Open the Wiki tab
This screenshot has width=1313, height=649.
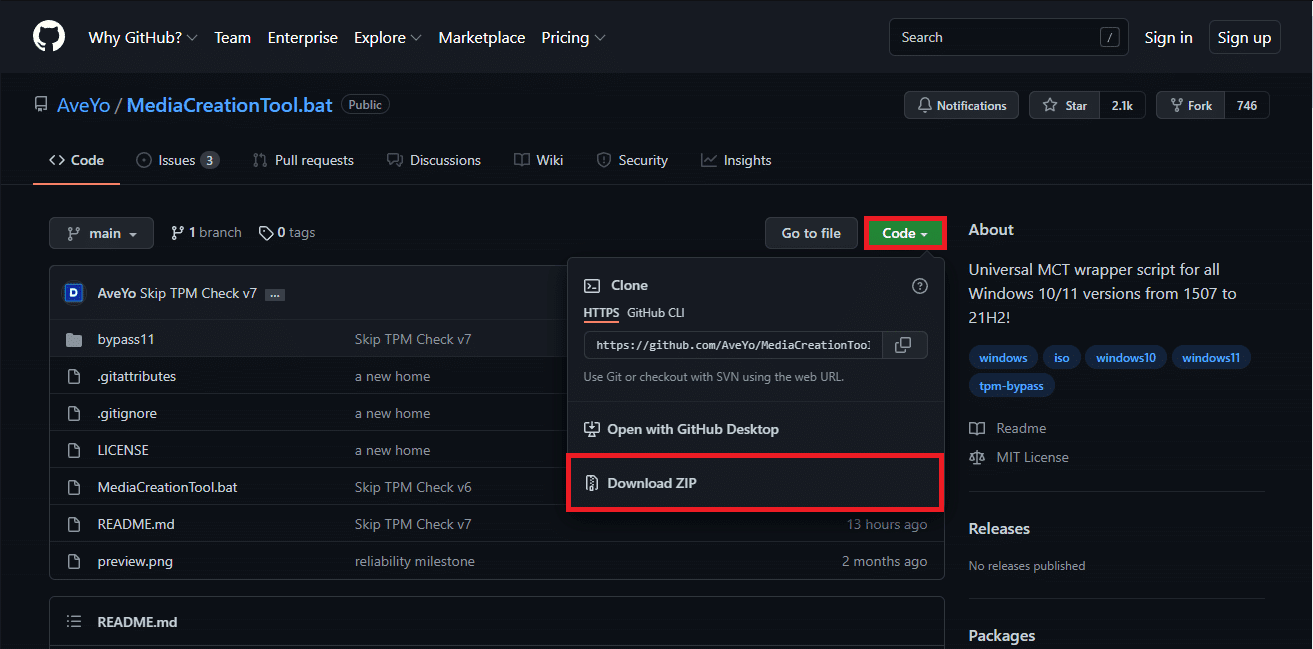coord(539,160)
